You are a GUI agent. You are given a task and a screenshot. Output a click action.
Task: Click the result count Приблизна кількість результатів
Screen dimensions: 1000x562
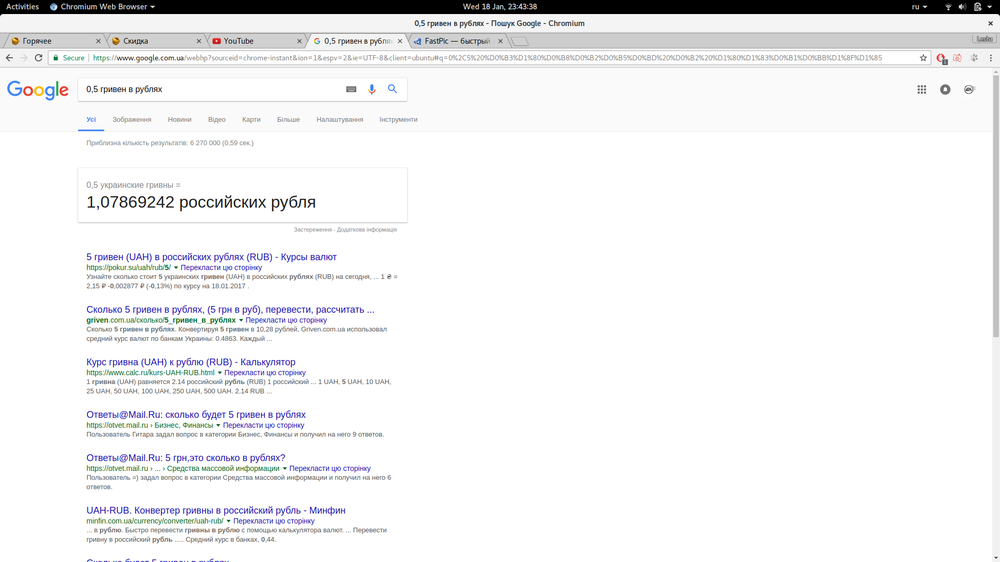click(170, 143)
